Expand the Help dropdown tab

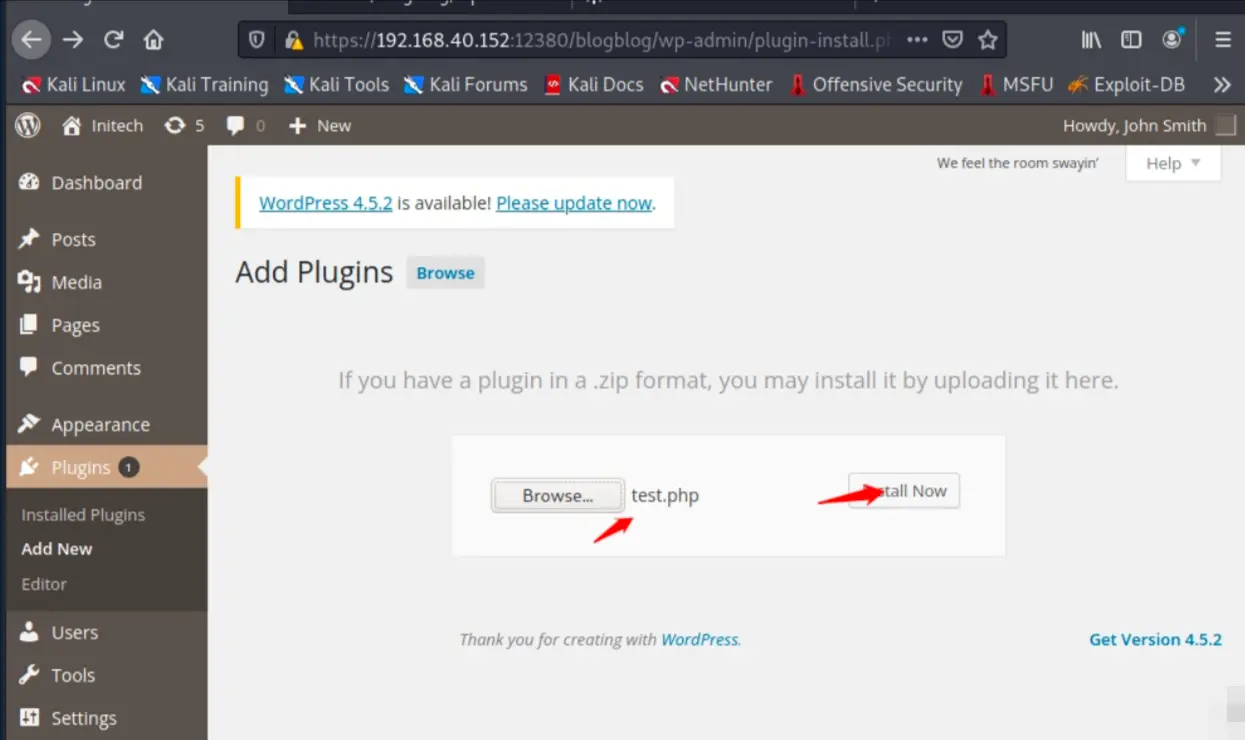pyautogui.click(x=1173, y=163)
